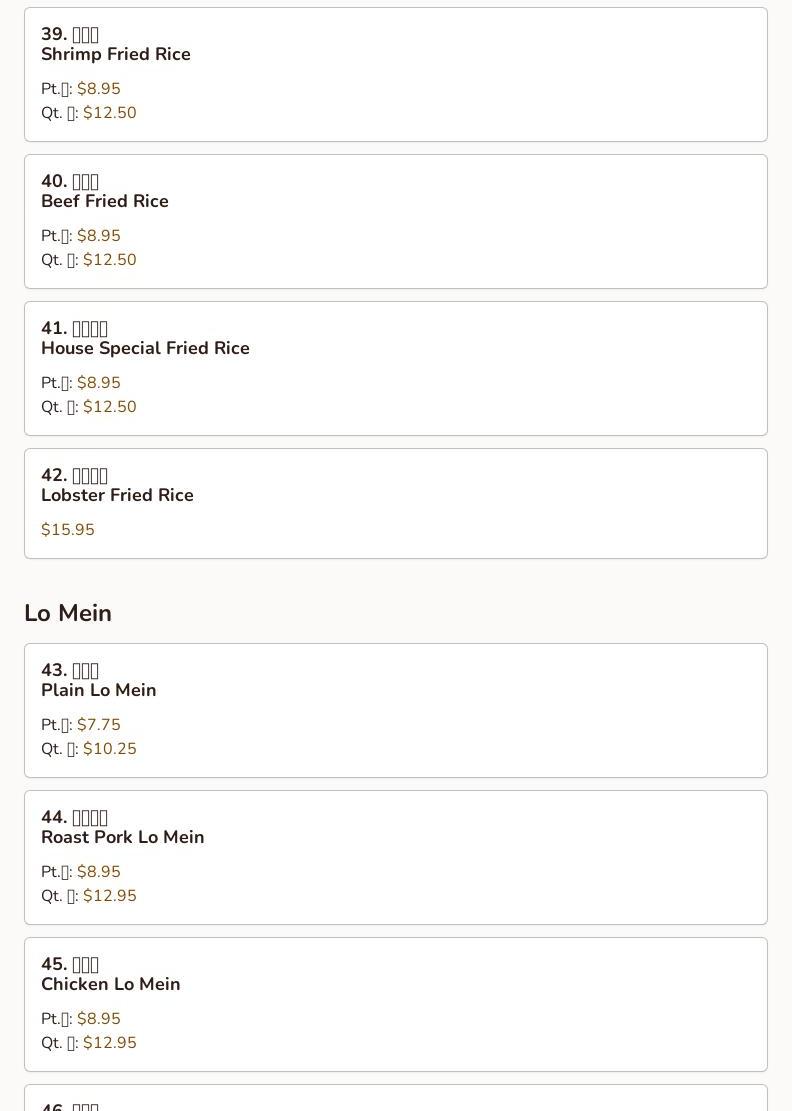This screenshot has width=792, height=1111.
Task: Choose Plain Lo Mein quart price $10.25
Action: pyautogui.click(x=110, y=749)
